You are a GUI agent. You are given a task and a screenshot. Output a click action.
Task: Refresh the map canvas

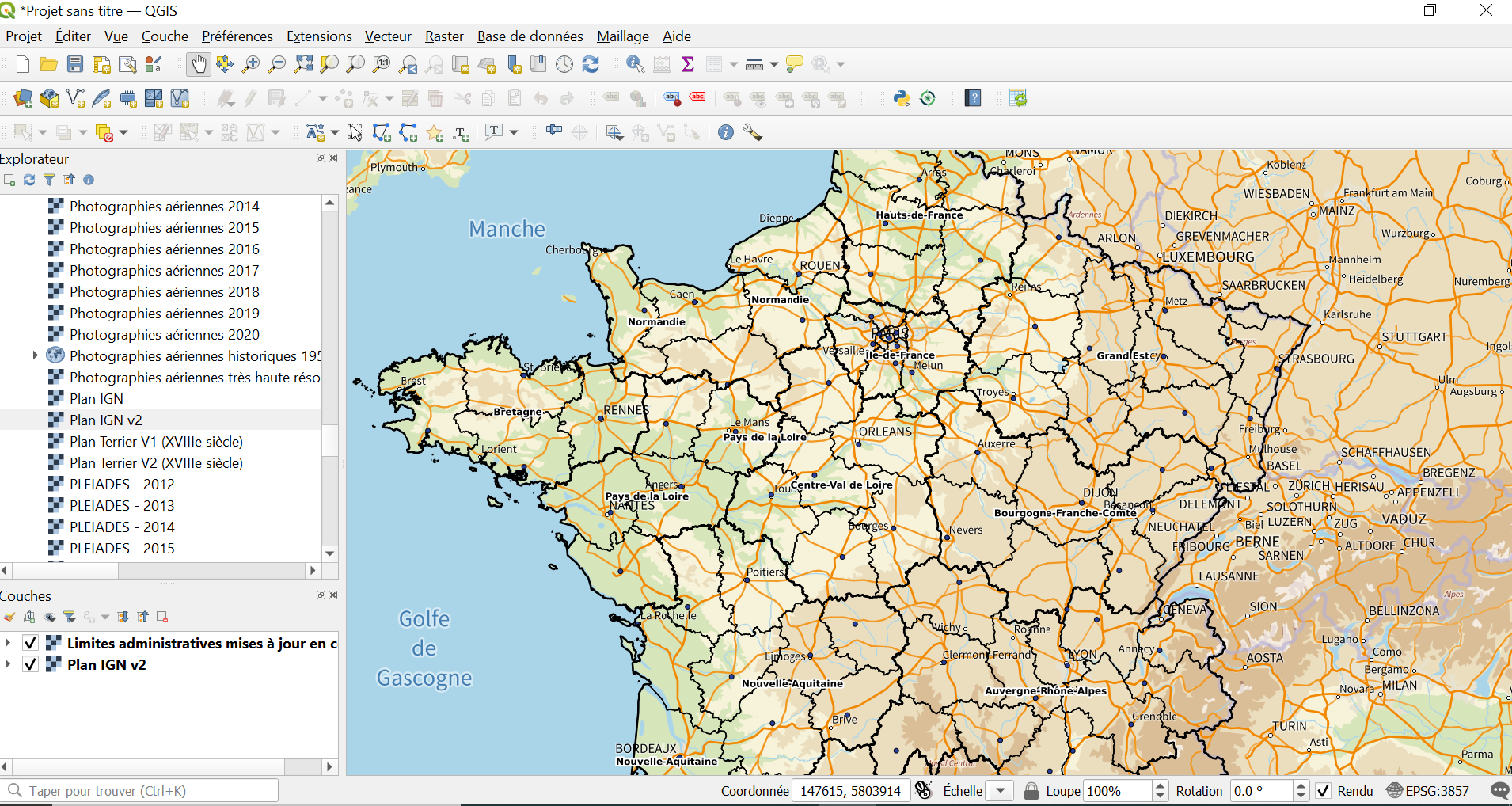591,64
